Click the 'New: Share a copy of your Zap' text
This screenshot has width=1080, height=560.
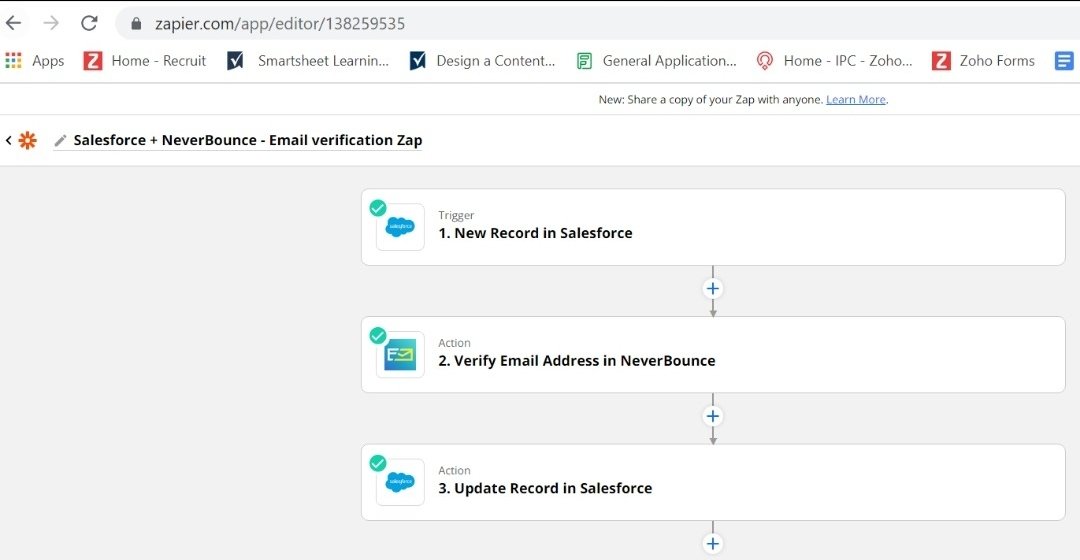[711, 99]
